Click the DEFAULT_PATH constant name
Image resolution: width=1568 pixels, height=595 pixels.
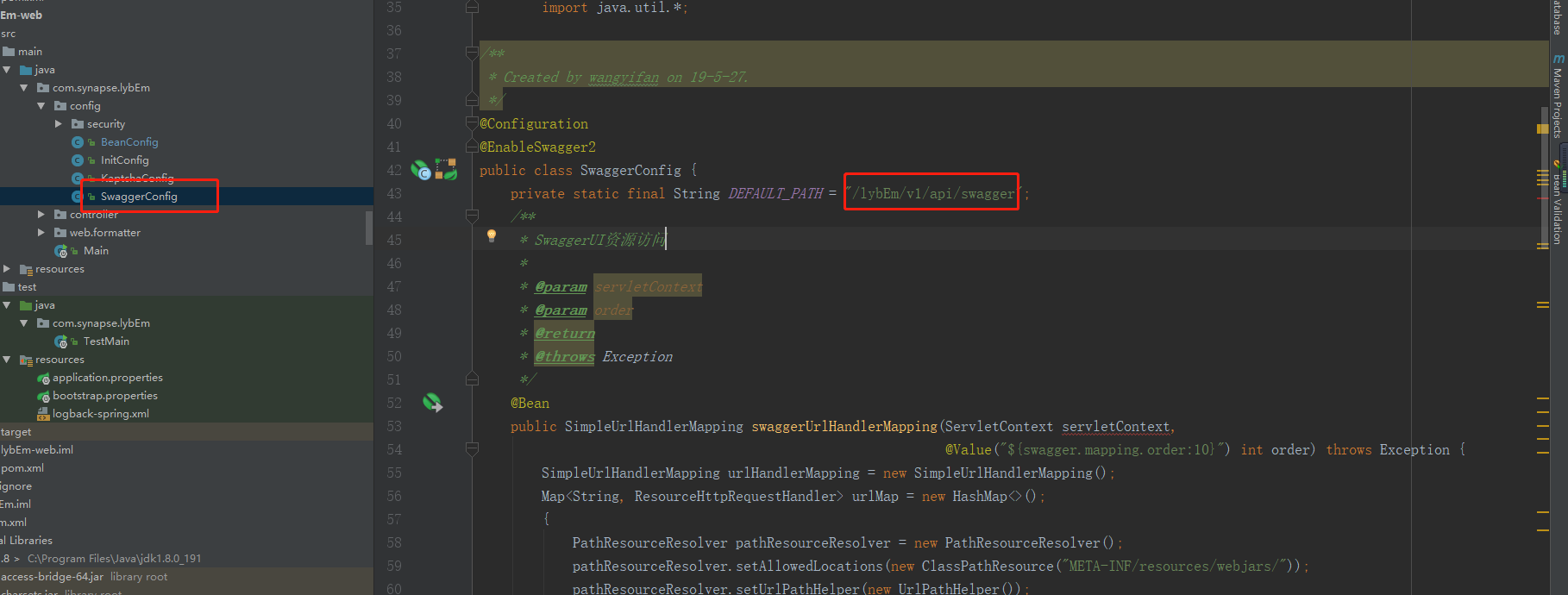pos(775,193)
